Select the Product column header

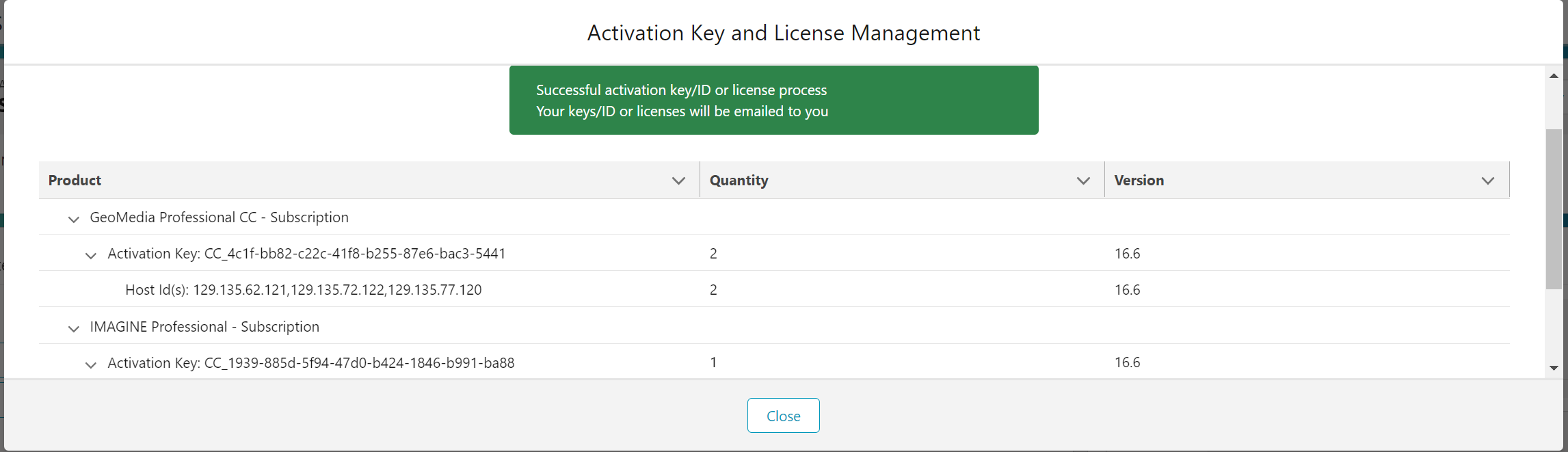[x=74, y=180]
